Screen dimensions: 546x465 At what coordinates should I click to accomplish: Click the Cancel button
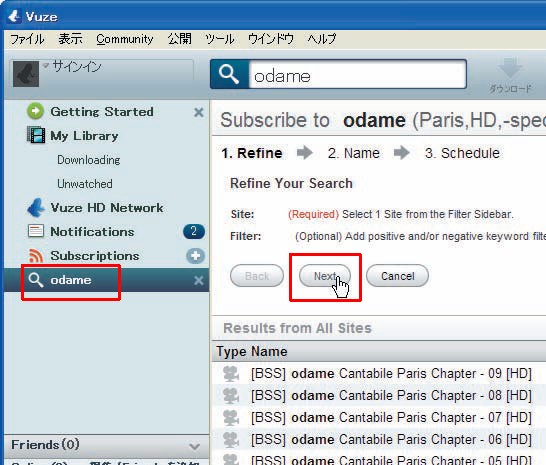click(397, 276)
